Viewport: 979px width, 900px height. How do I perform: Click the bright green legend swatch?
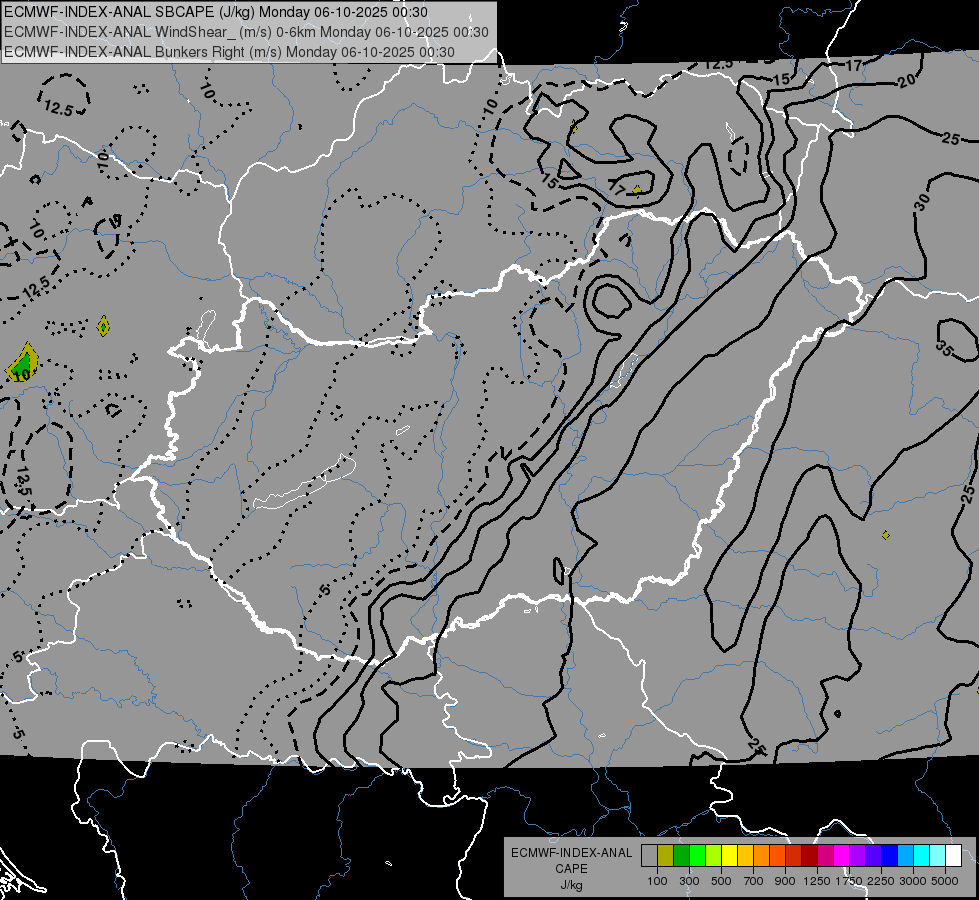697,855
